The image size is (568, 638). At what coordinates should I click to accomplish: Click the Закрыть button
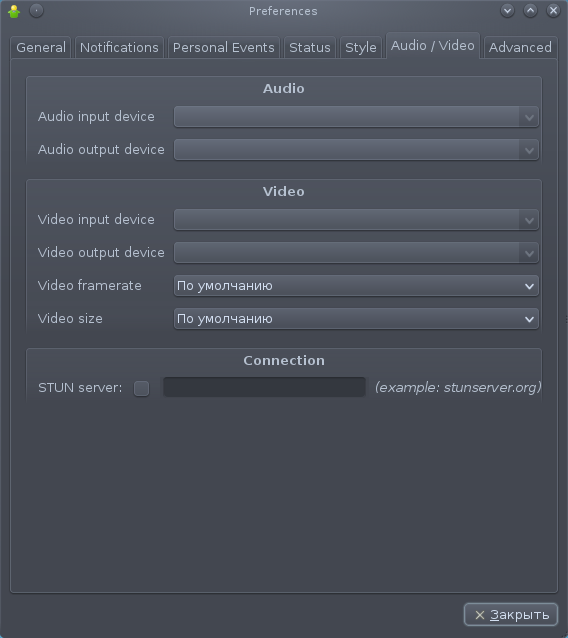(x=511, y=615)
